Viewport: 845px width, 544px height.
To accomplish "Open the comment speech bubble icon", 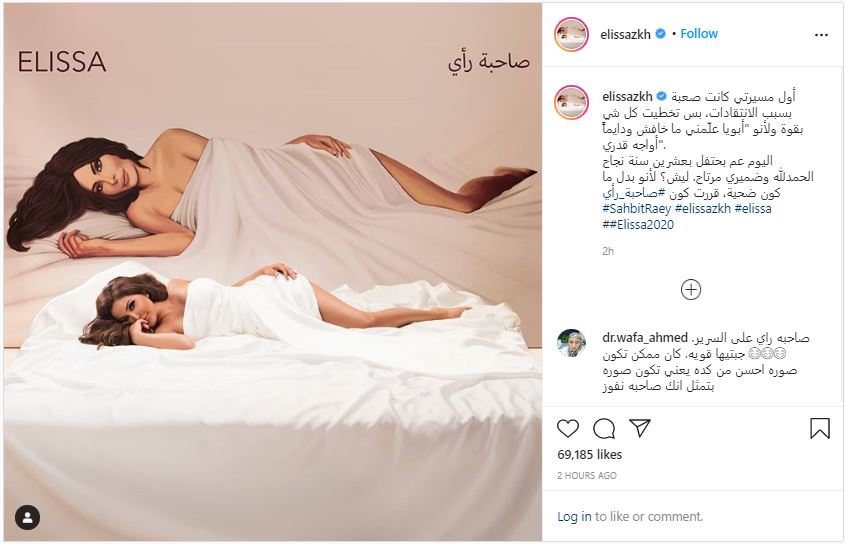I will coord(604,429).
